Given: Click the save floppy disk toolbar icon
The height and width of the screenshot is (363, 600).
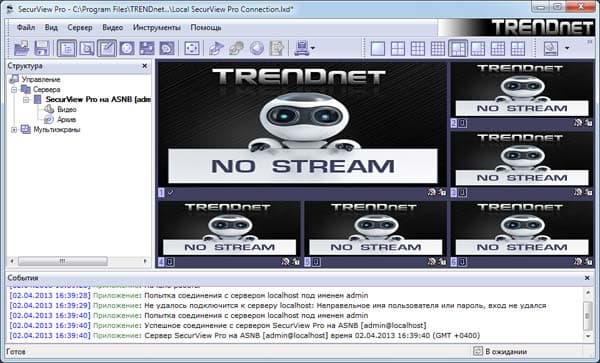Looking at the screenshot, I should 42,48.
